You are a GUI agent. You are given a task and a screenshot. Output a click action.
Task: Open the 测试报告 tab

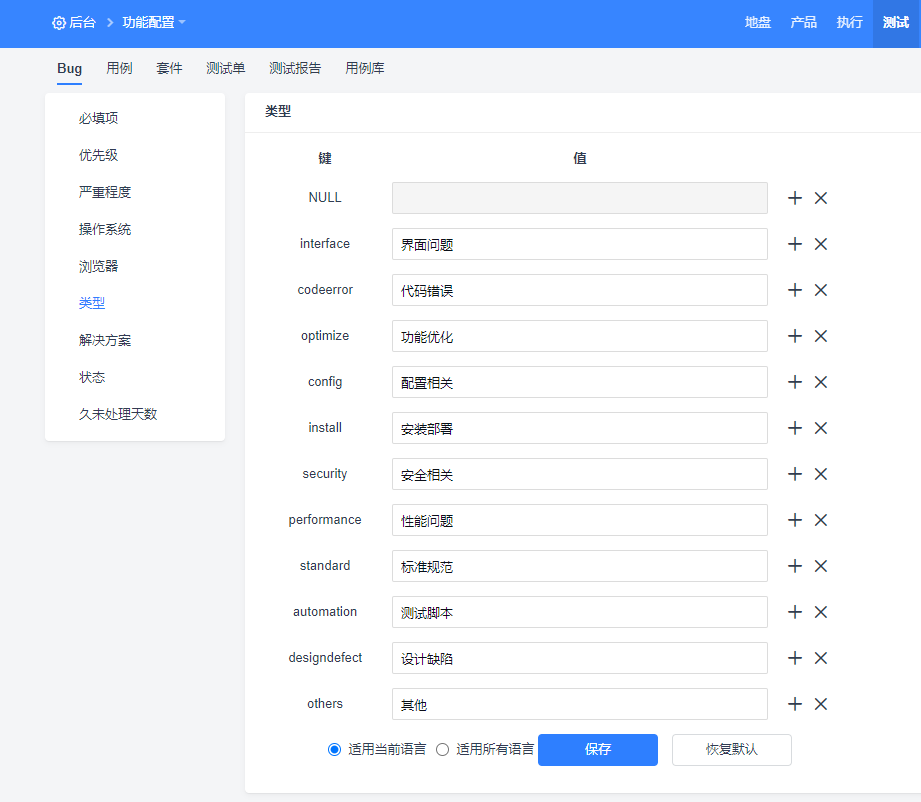[295, 68]
